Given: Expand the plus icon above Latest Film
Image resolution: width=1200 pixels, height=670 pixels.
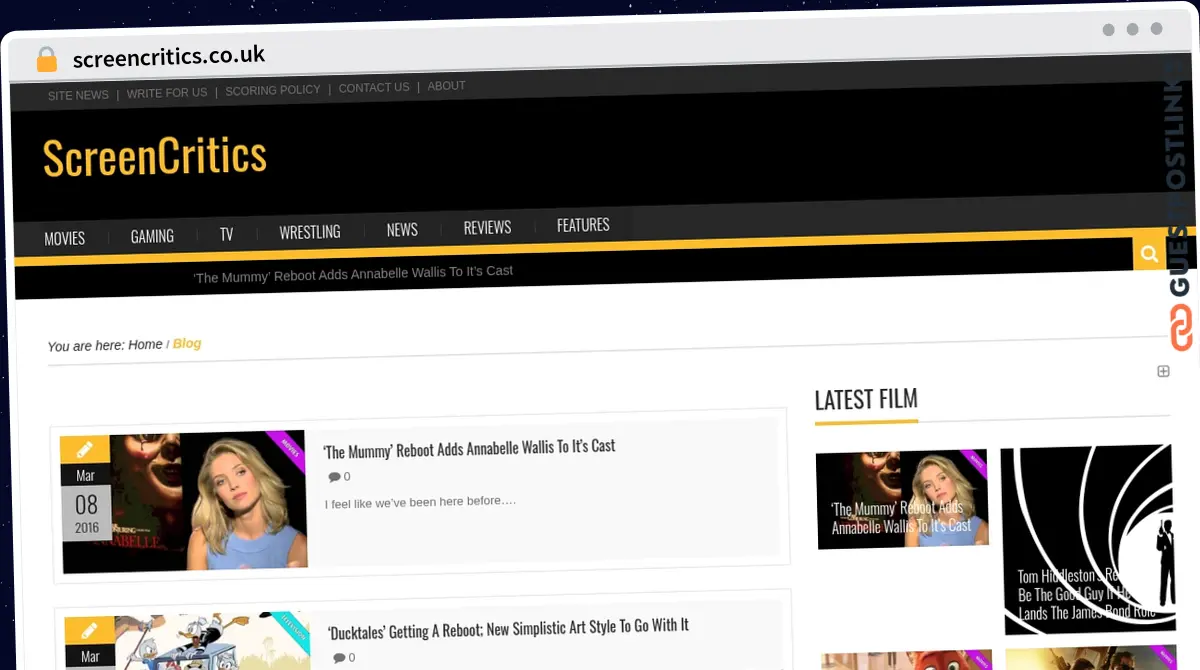Looking at the screenshot, I should tap(1163, 371).
